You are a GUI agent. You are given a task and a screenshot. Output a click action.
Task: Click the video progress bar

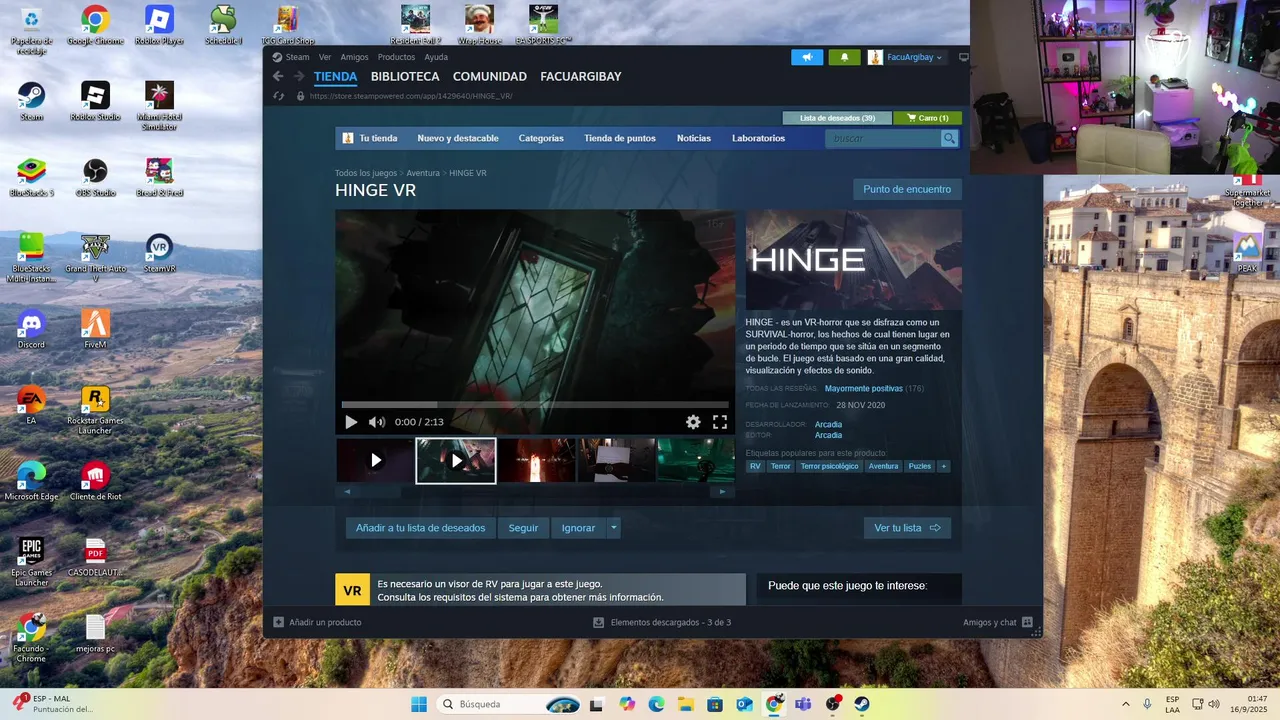click(535, 405)
